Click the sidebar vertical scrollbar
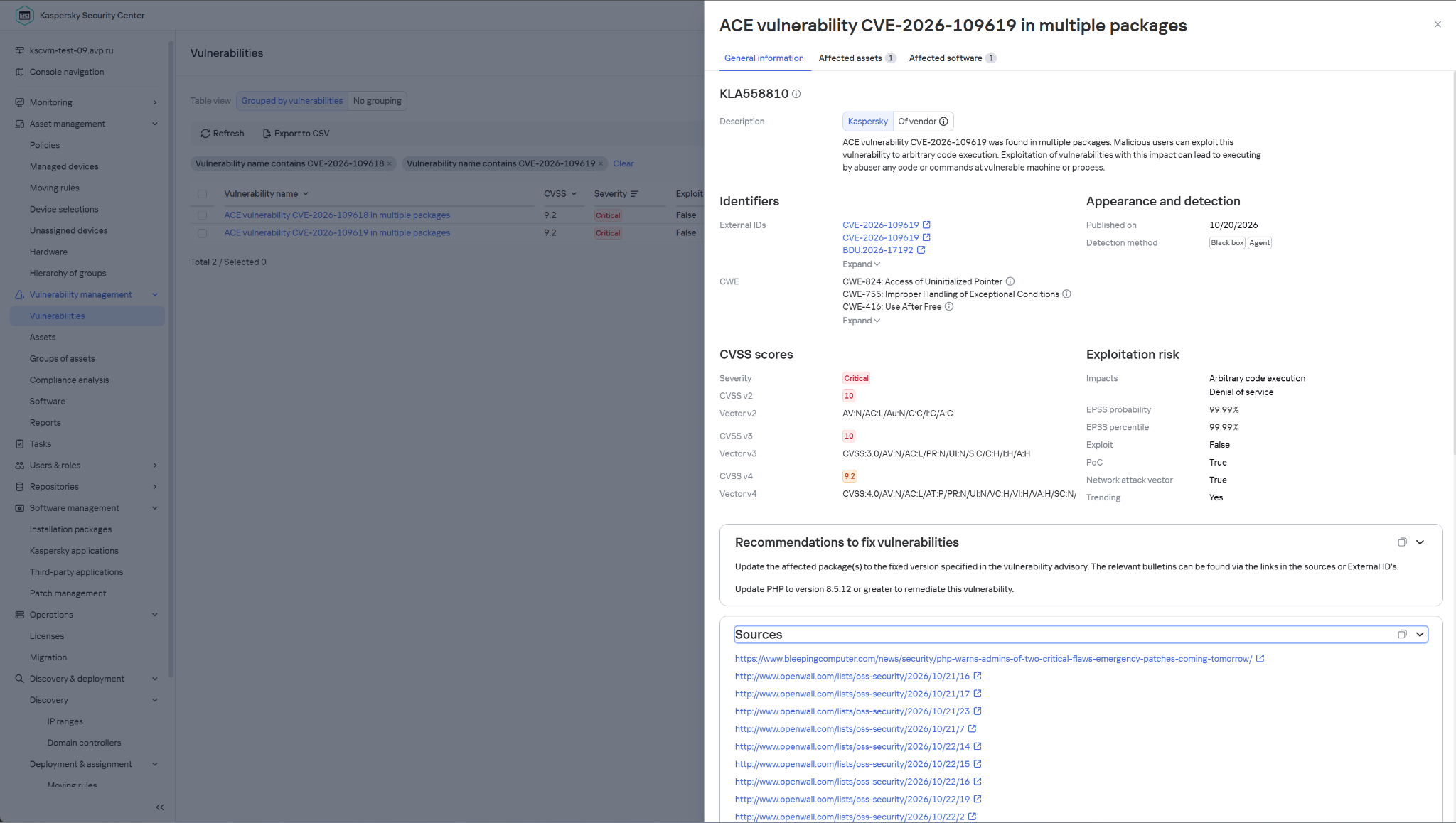The width and height of the screenshot is (1456, 823). pyautogui.click(x=171, y=359)
